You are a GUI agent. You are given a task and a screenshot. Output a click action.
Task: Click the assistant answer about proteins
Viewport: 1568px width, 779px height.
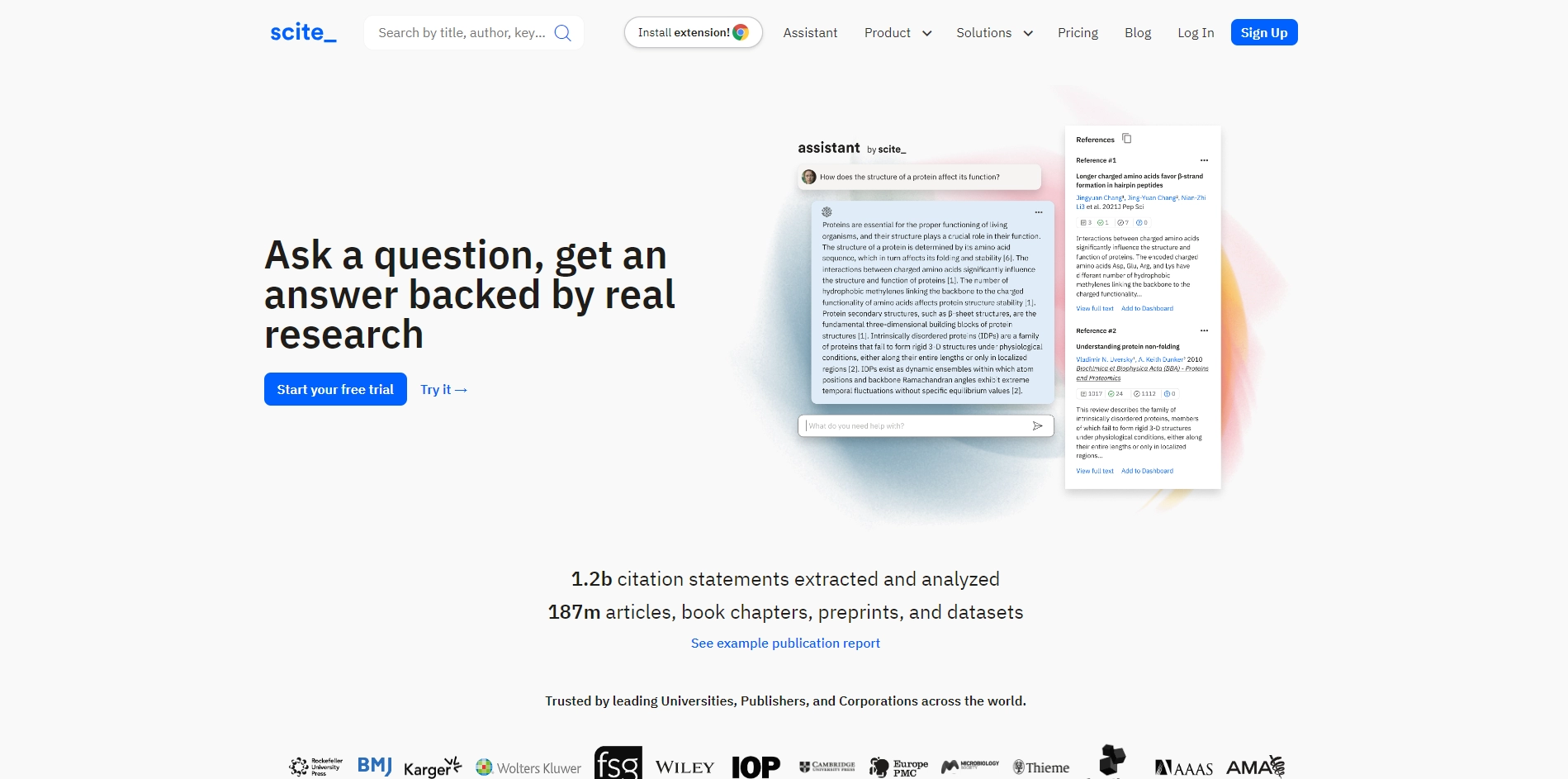pos(932,302)
